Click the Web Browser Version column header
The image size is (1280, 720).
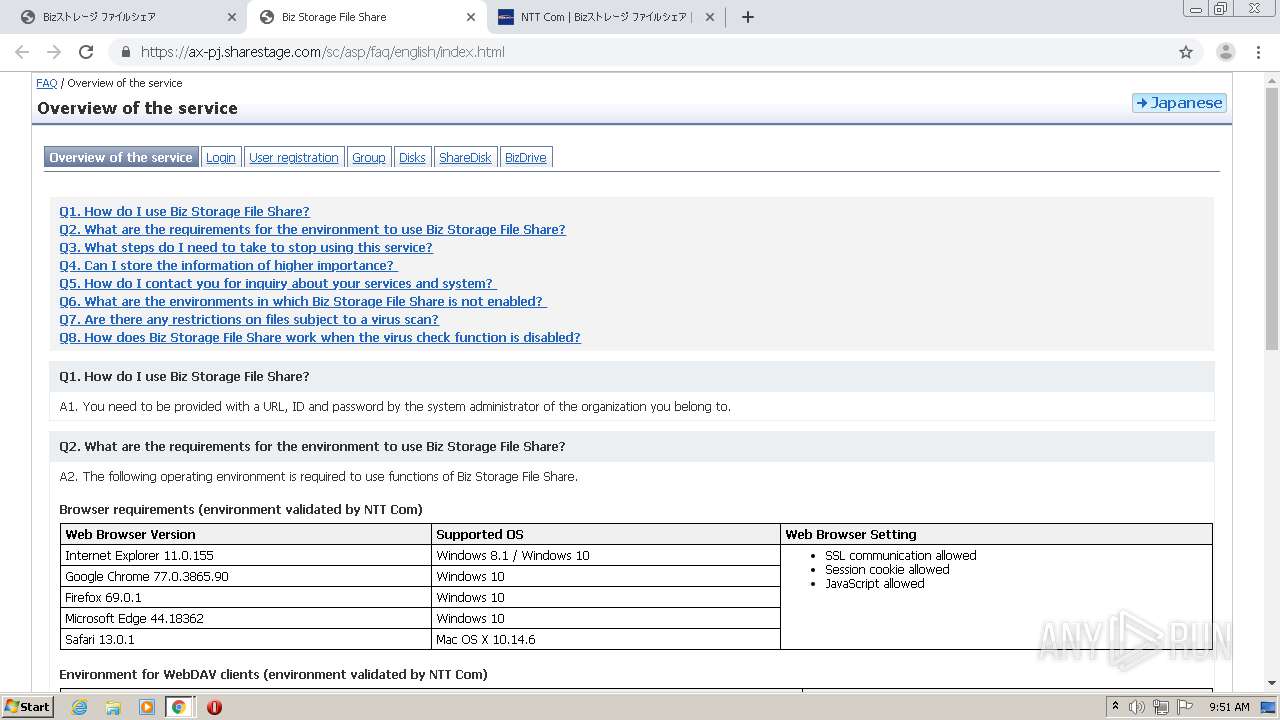click(x=246, y=534)
